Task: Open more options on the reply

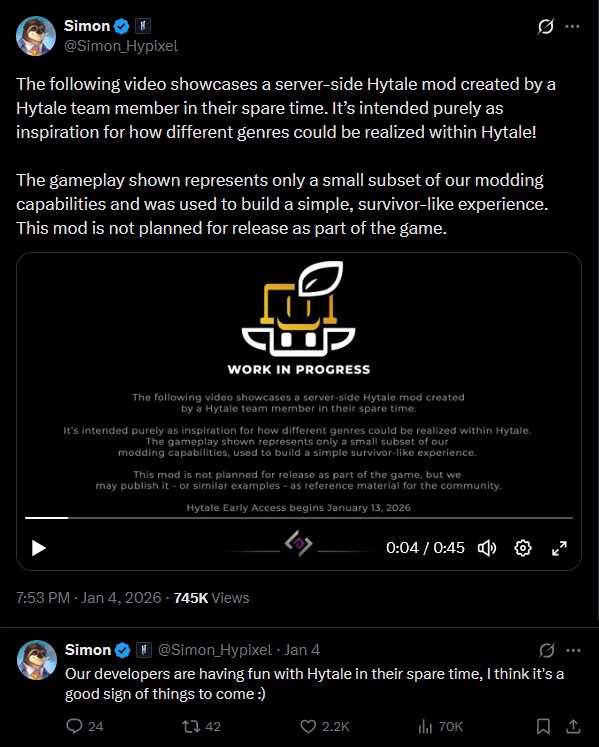Action: click(x=573, y=650)
